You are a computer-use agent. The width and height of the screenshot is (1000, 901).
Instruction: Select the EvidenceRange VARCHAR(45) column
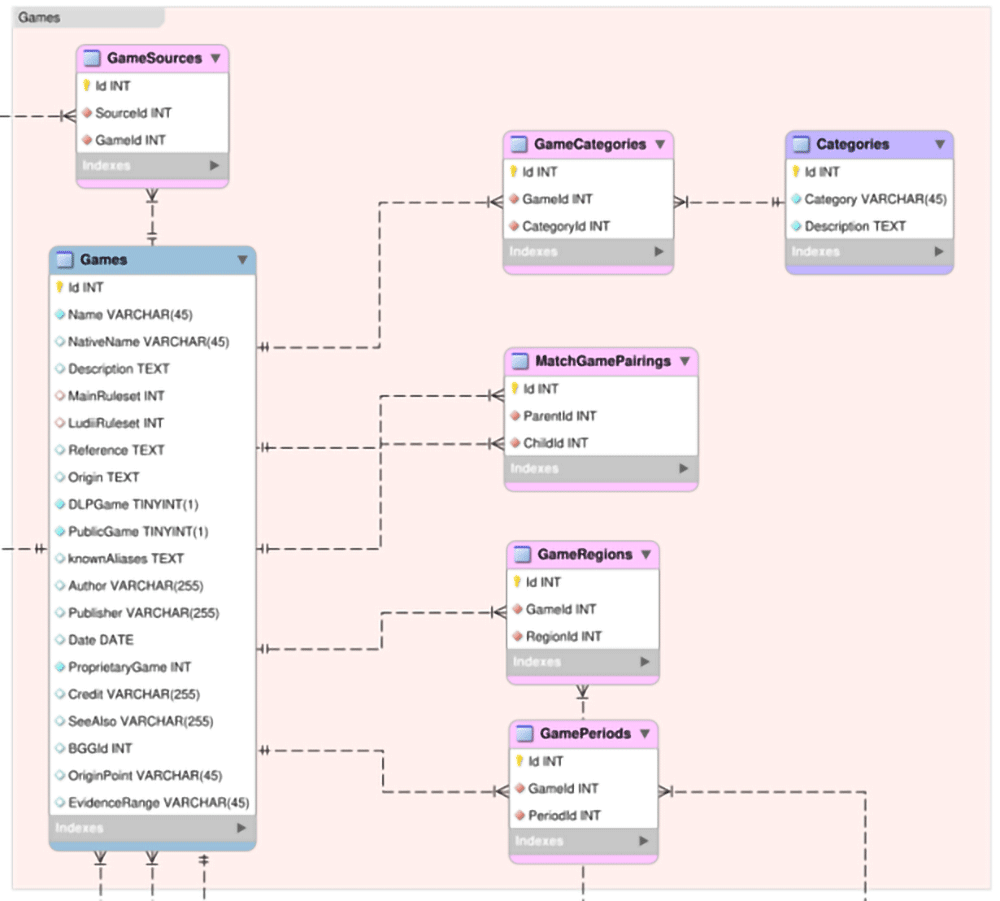click(x=152, y=803)
